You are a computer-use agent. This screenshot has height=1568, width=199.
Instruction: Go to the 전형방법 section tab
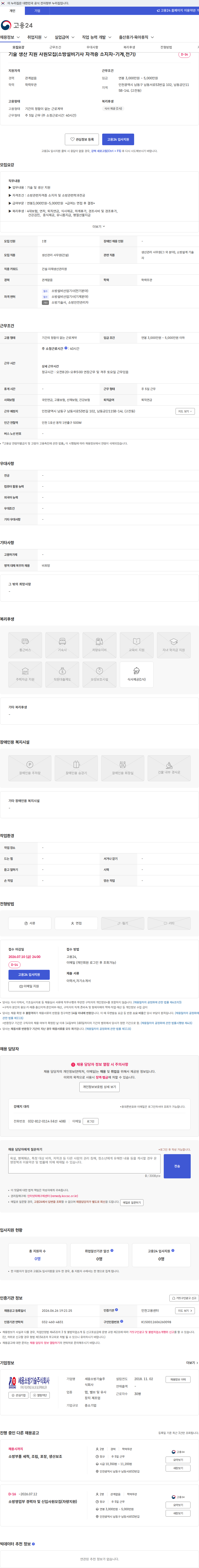point(166,47)
